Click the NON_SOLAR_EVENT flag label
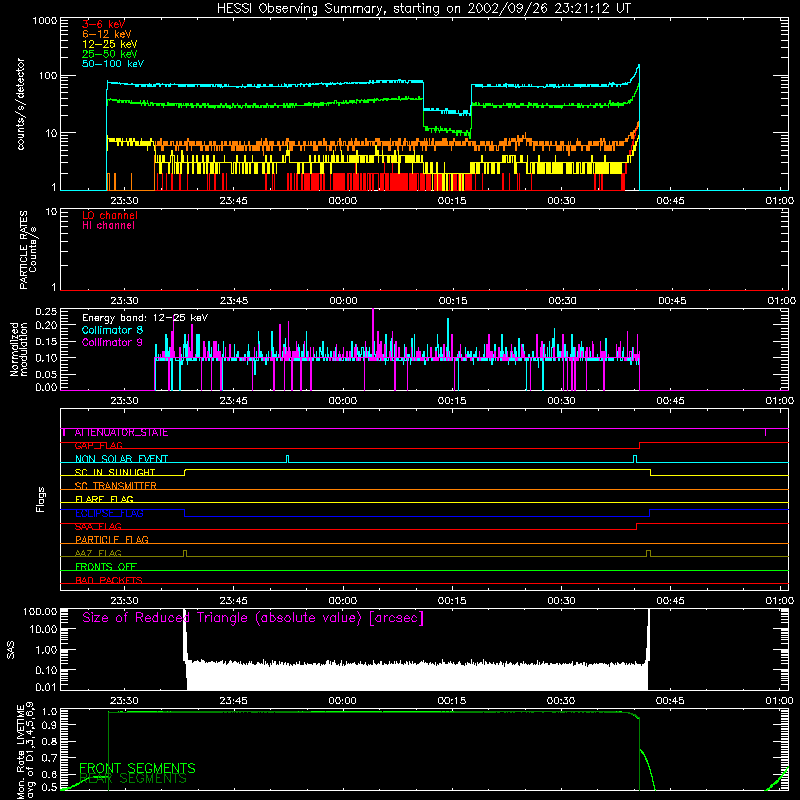Image resolution: width=800 pixels, height=800 pixels. tap(121, 459)
